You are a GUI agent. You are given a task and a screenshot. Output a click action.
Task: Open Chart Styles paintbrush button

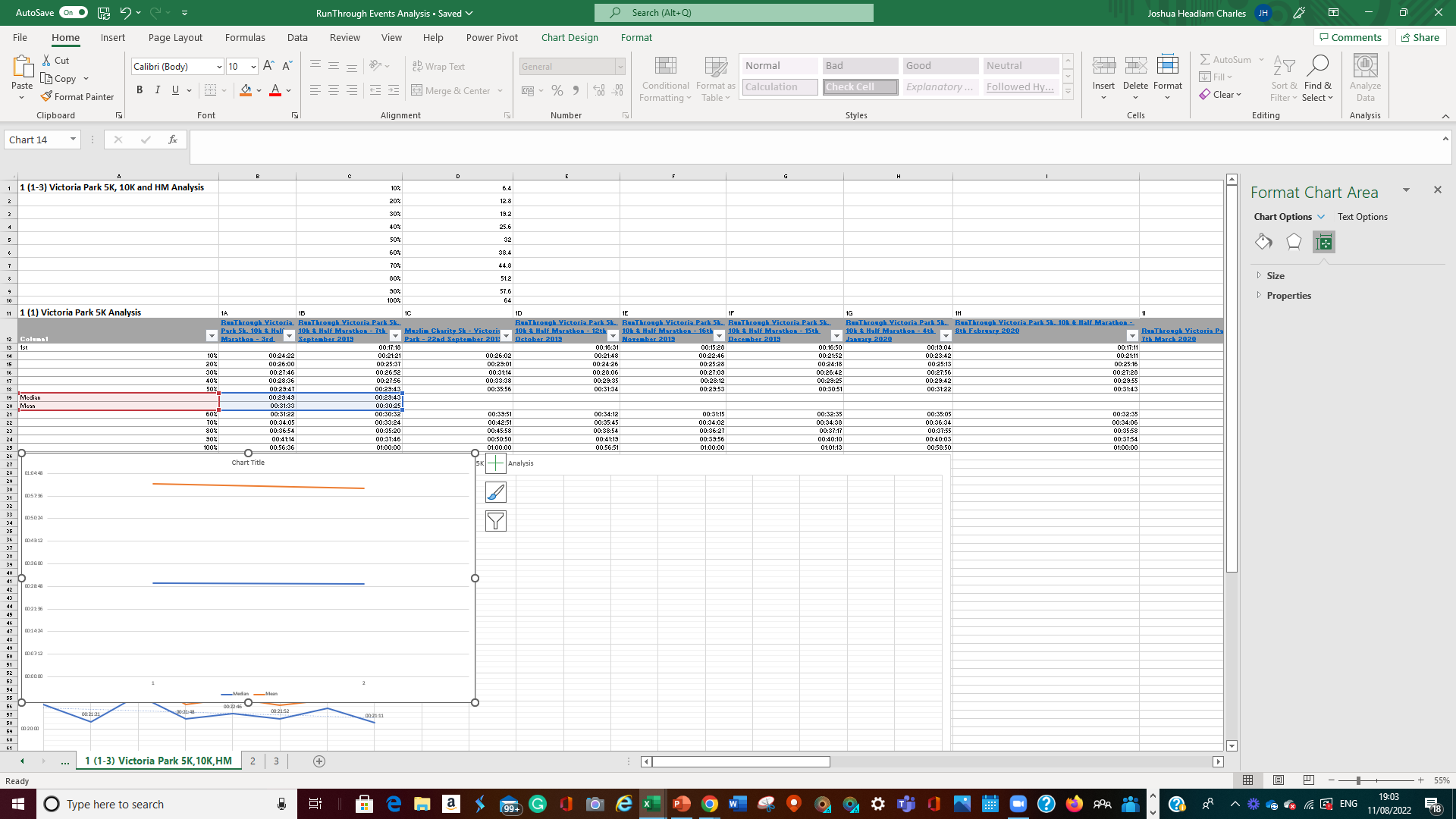(495, 492)
